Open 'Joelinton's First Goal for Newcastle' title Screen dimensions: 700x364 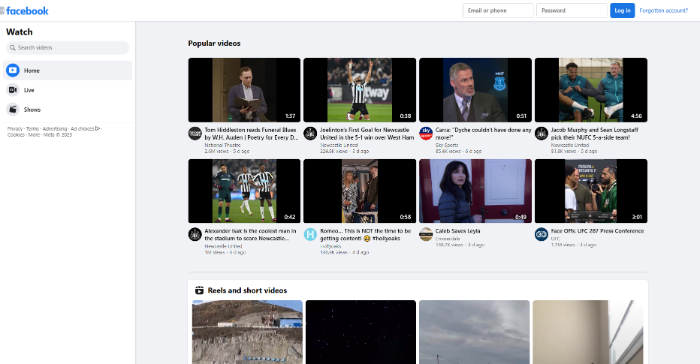point(367,134)
